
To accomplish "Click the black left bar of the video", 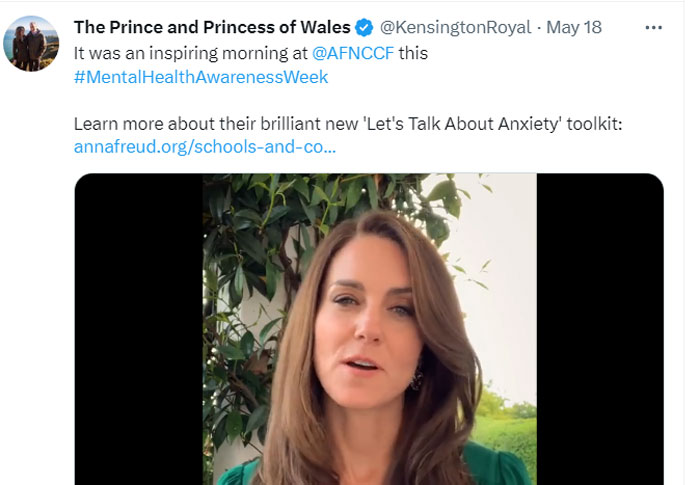I will tap(138, 330).
